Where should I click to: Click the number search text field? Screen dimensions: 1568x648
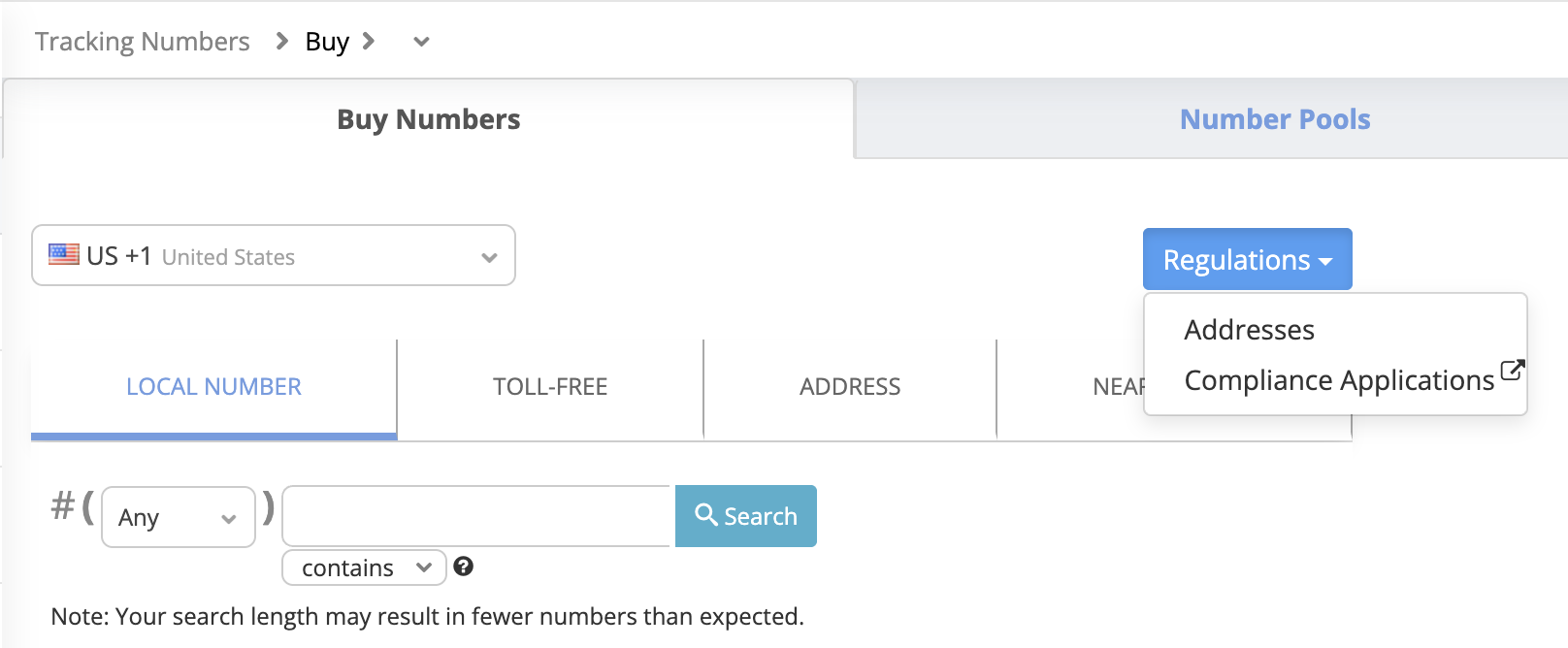pos(477,516)
